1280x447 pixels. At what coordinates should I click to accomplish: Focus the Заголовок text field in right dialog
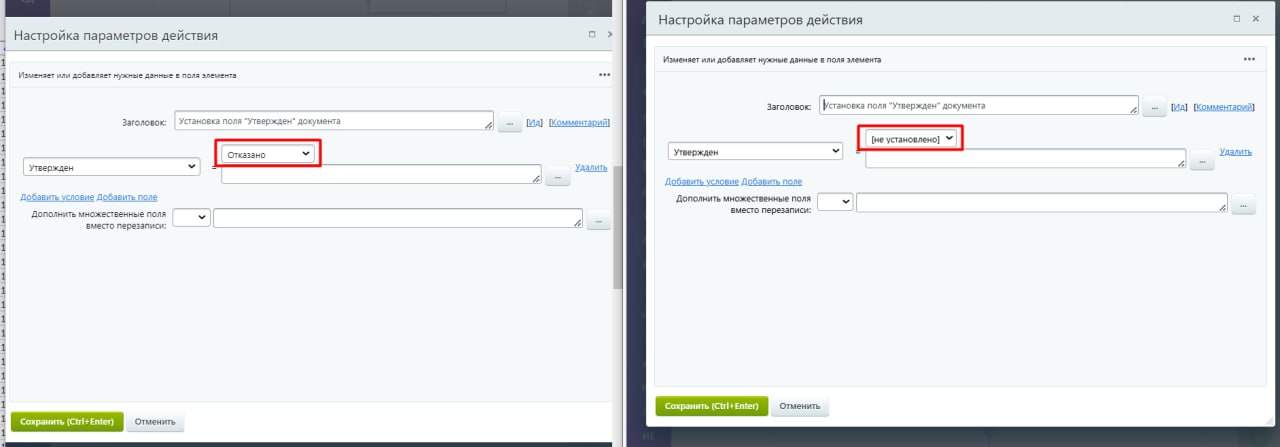tap(979, 105)
